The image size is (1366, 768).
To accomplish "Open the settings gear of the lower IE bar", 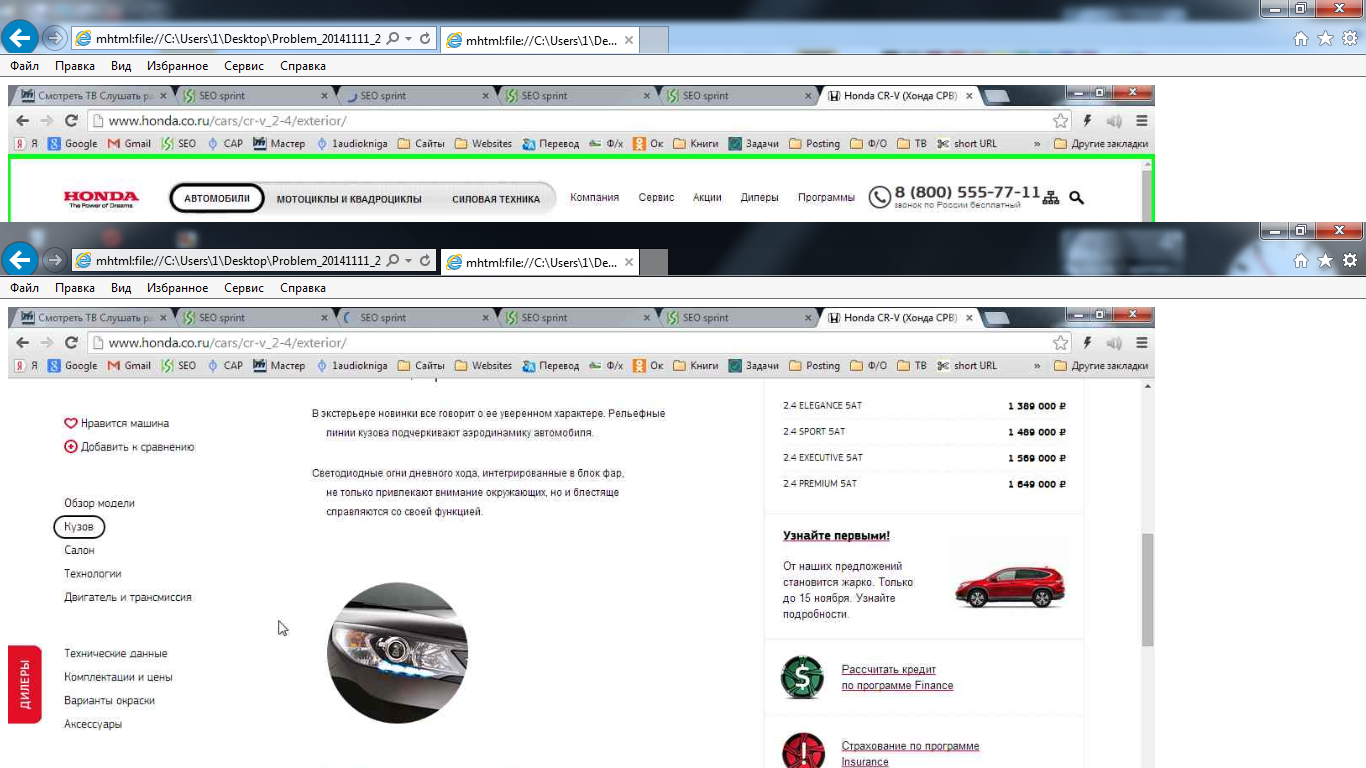I will point(1350,261).
